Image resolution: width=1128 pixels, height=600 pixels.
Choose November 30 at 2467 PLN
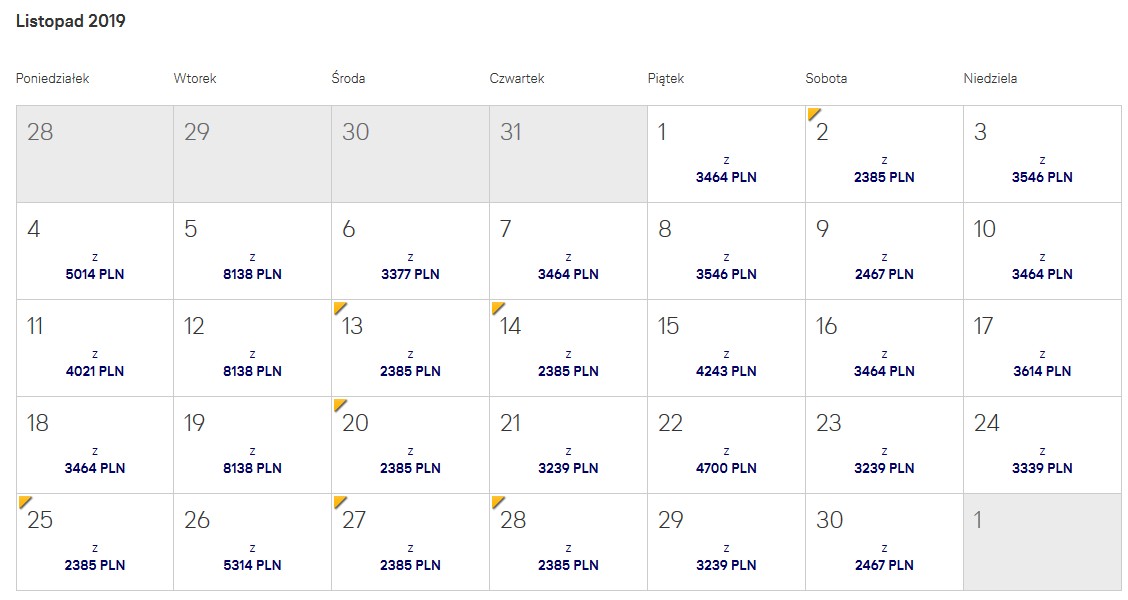tap(884, 542)
